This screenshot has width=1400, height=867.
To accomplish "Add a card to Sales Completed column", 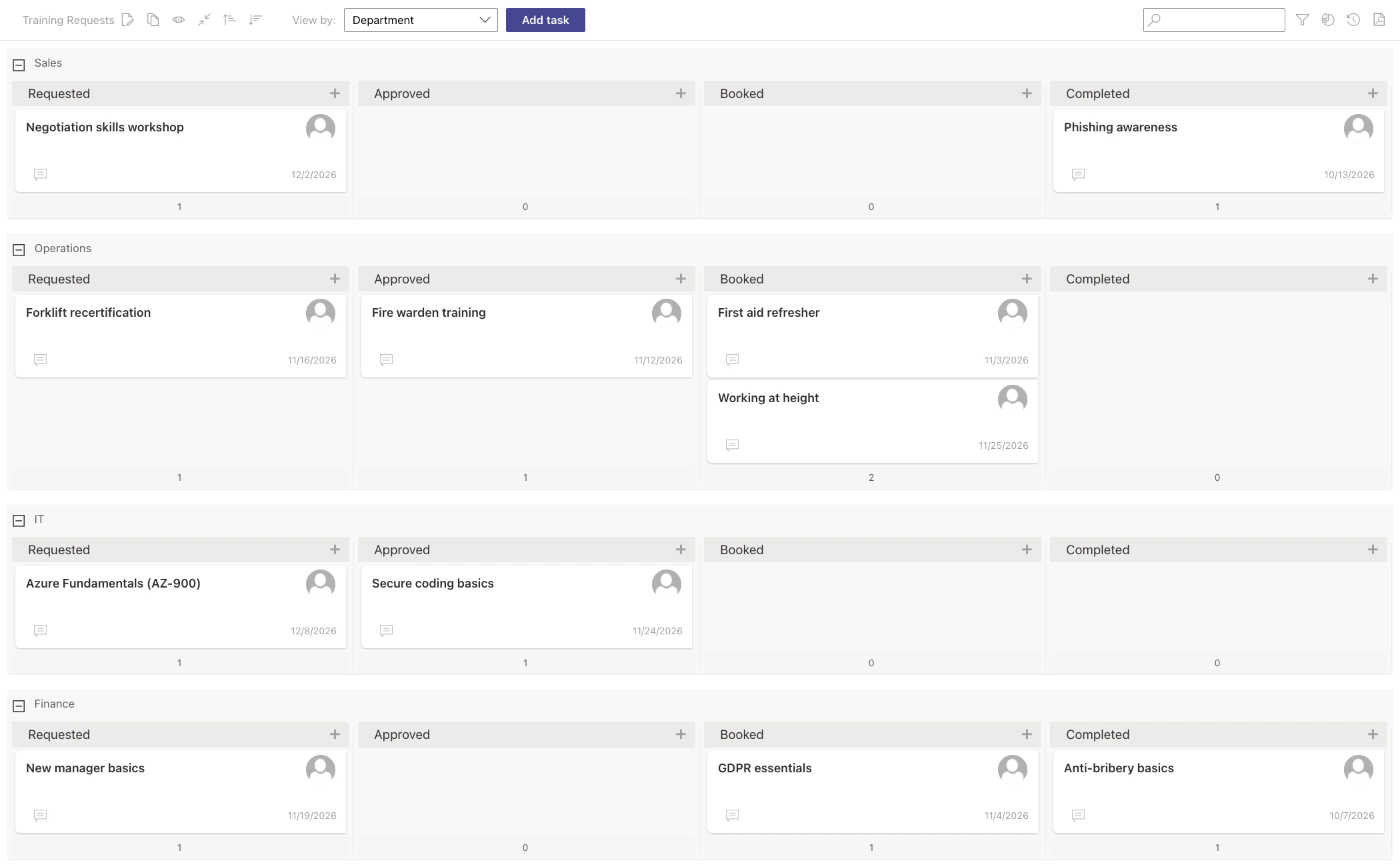I will (x=1373, y=93).
